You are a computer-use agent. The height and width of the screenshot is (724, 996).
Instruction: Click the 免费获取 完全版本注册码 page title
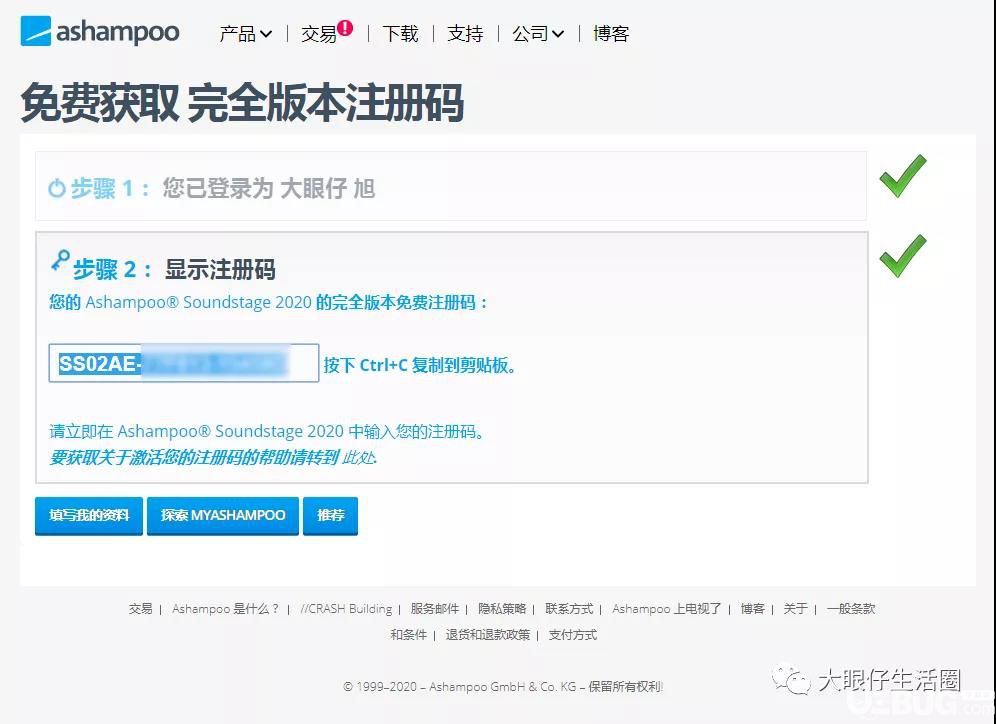pyautogui.click(x=242, y=103)
